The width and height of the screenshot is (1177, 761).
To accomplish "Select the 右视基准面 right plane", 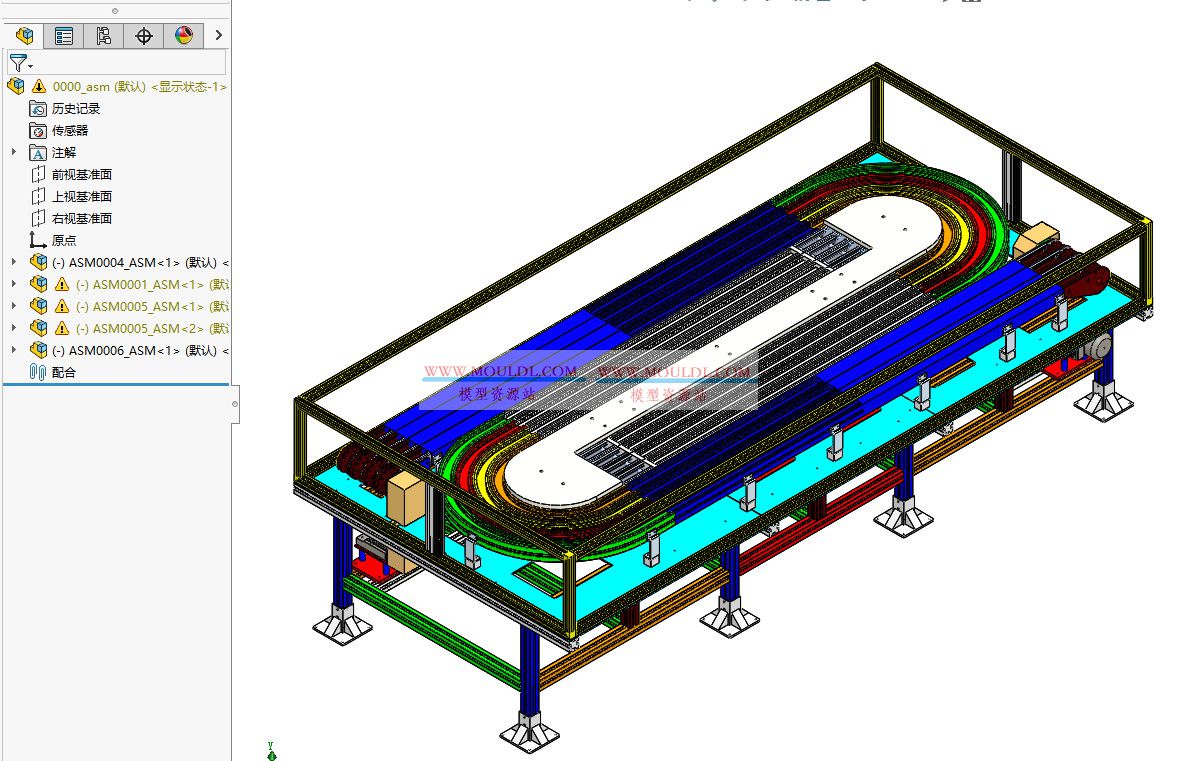I will click(x=81, y=219).
